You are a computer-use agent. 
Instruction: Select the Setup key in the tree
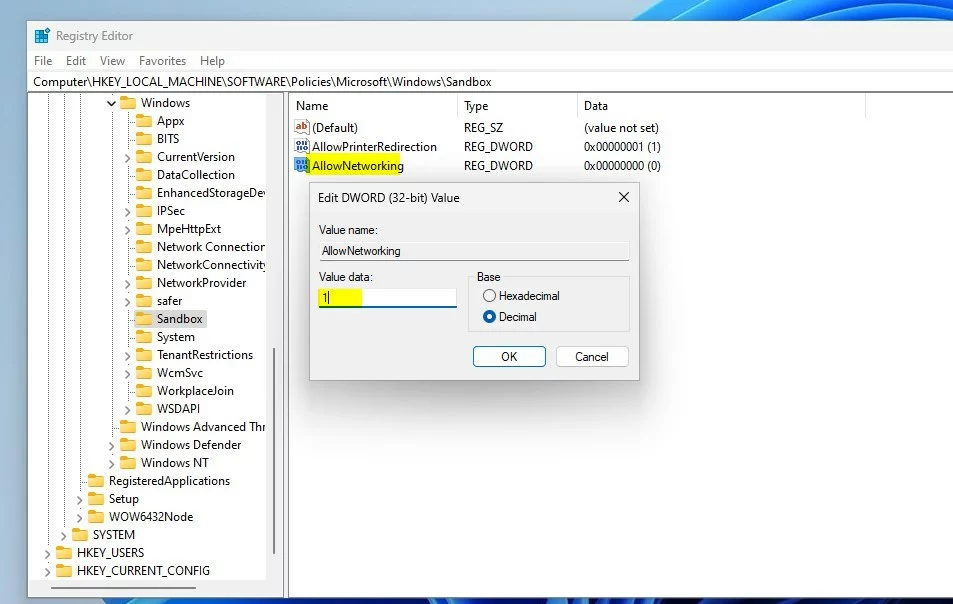click(123, 499)
